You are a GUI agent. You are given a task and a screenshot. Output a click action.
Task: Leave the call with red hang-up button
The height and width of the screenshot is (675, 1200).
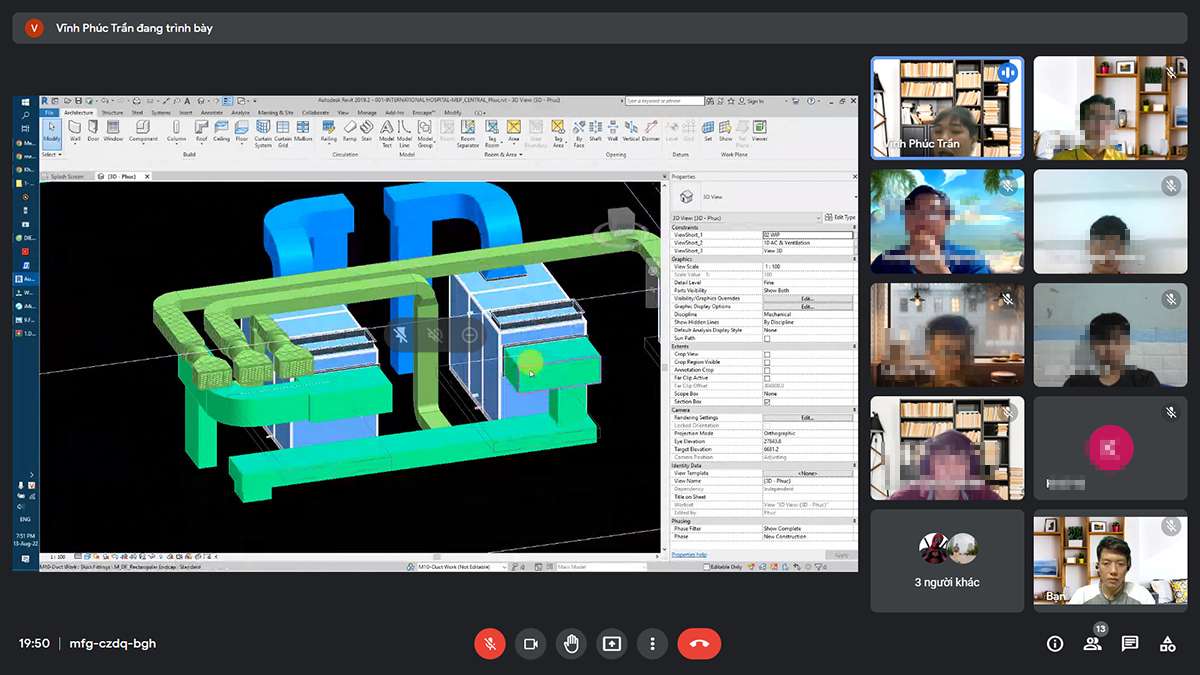[699, 643]
